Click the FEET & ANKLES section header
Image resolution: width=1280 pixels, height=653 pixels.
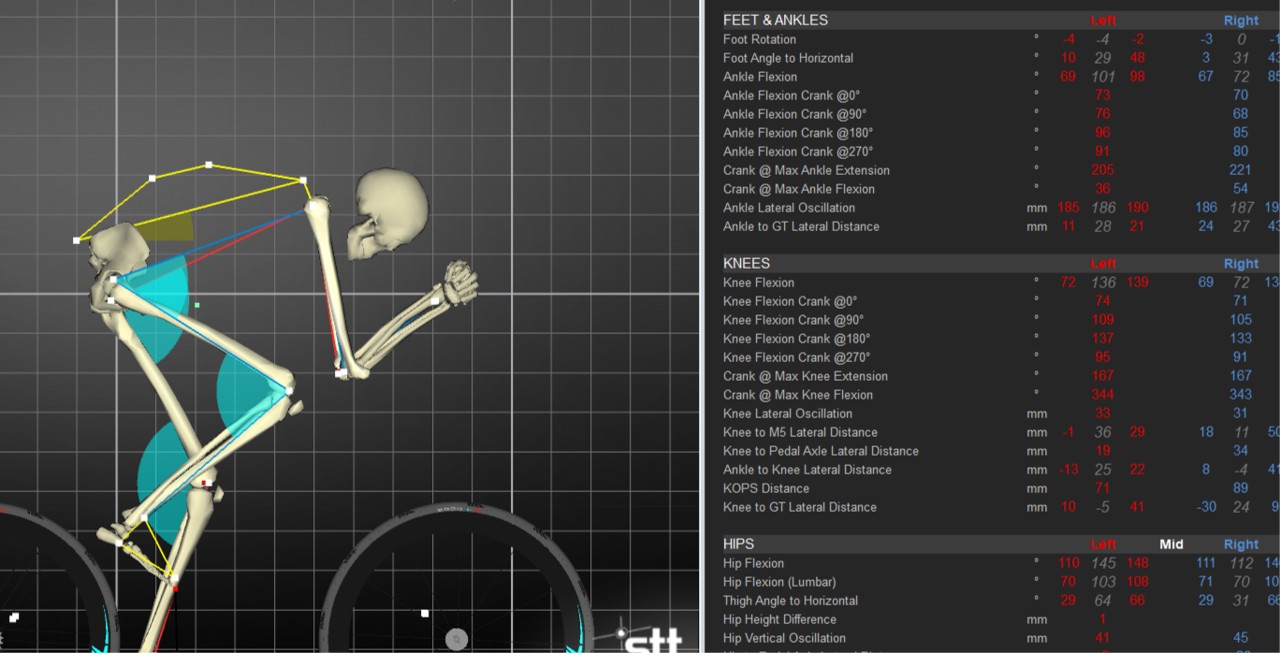[x=775, y=20]
